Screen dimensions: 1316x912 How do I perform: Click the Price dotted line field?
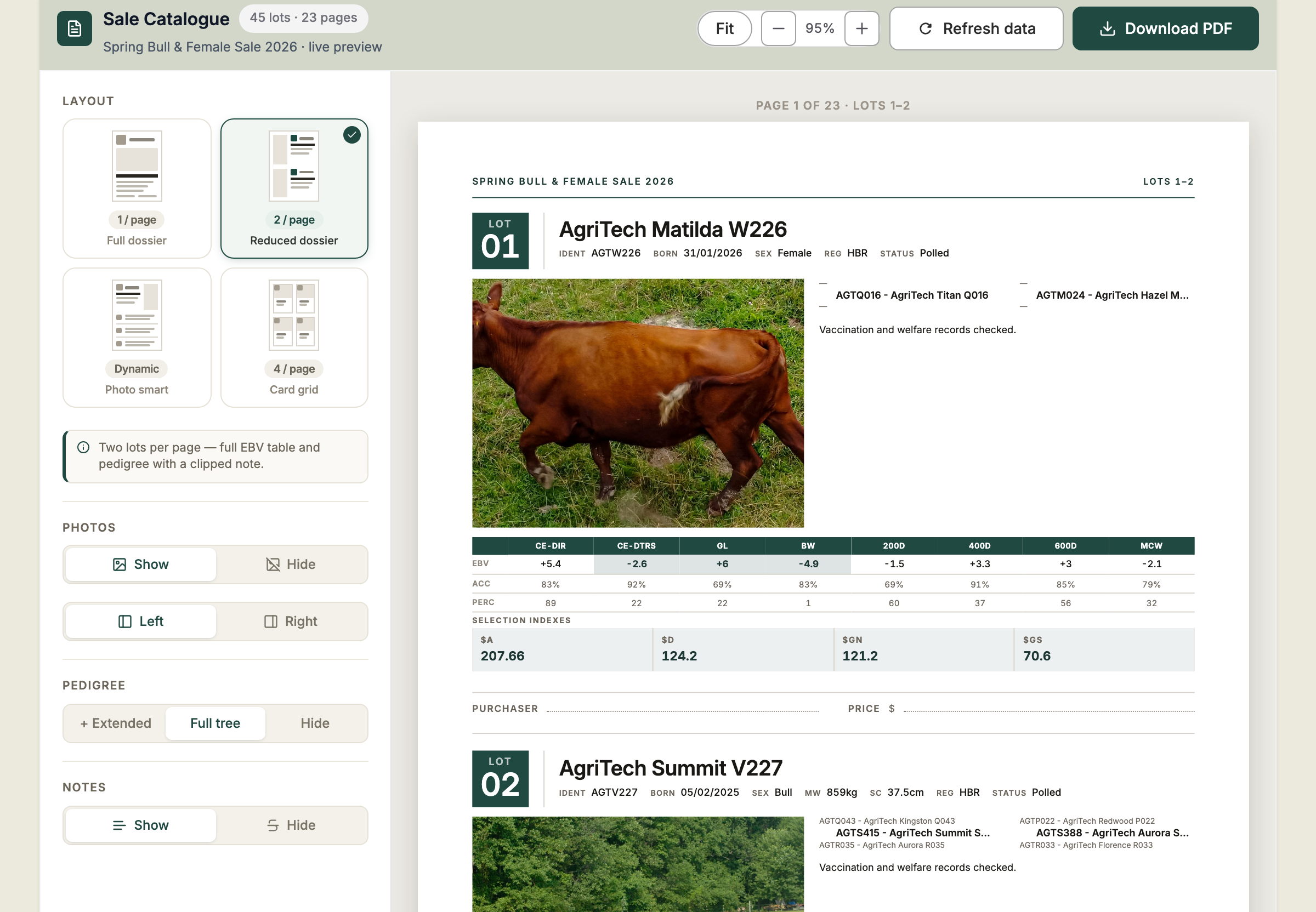(x=1049, y=710)
